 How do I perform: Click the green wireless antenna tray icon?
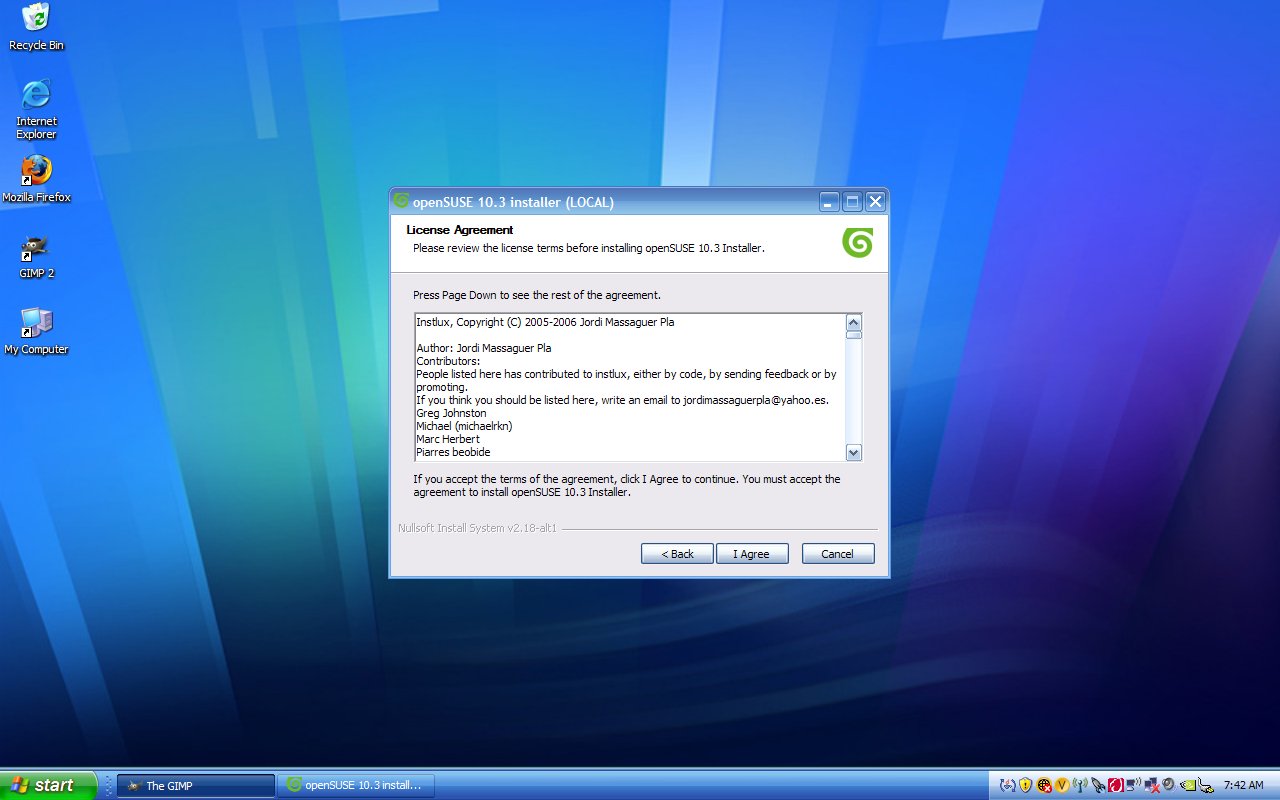[x=1080, y=785]
